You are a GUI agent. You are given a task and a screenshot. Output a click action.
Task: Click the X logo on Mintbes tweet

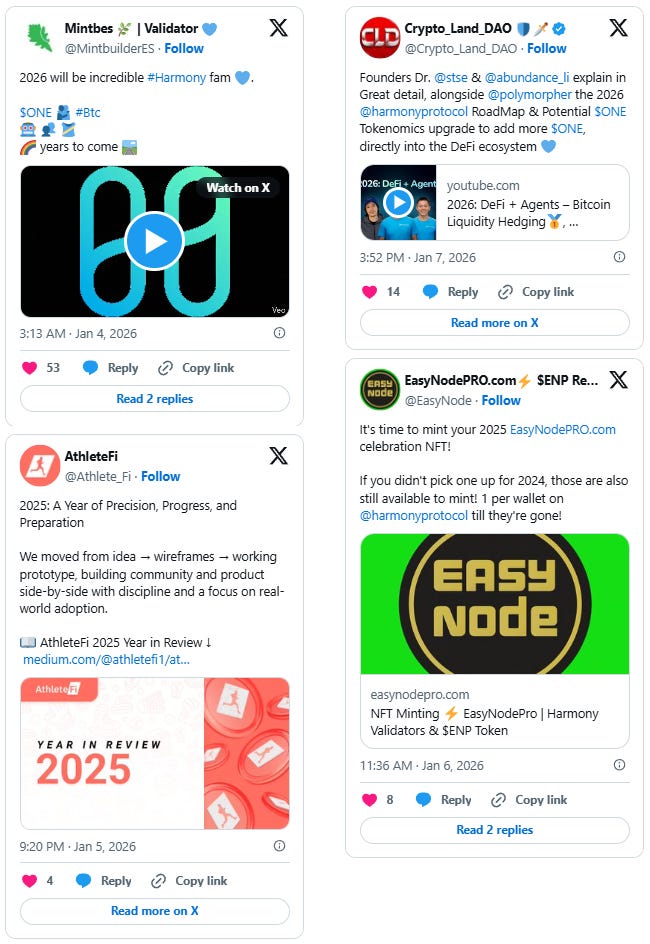(x=278, y=28)
